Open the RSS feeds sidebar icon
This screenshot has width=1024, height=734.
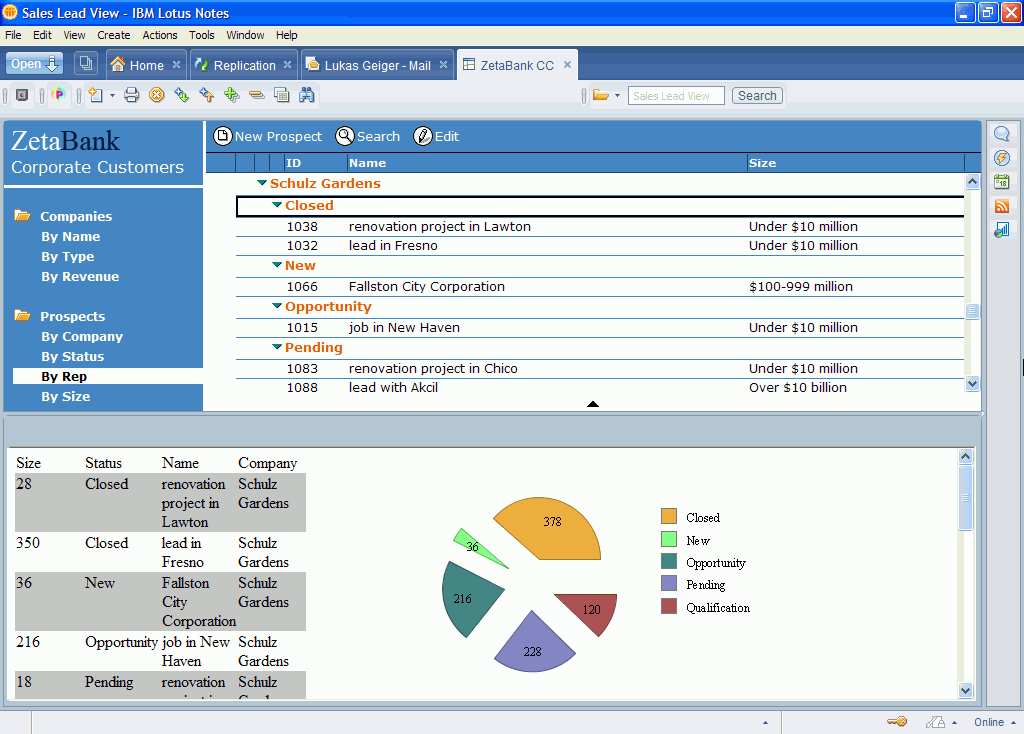(x=1002, y=206)
